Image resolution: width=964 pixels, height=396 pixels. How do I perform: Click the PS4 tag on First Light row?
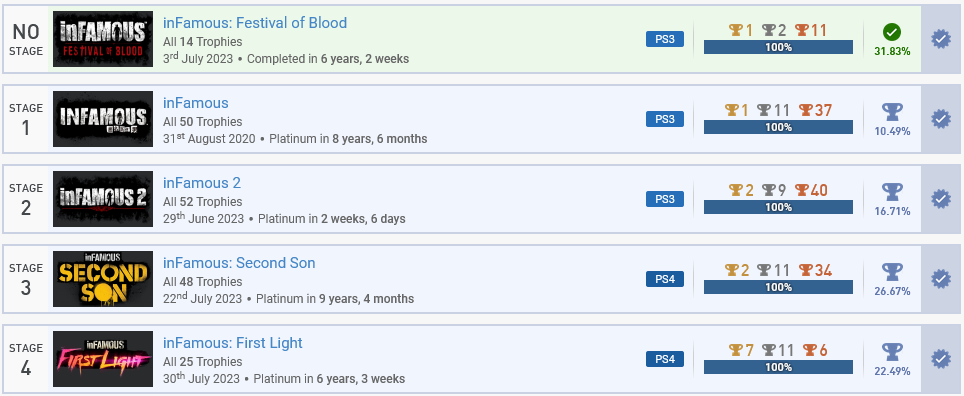click(665, 359)
